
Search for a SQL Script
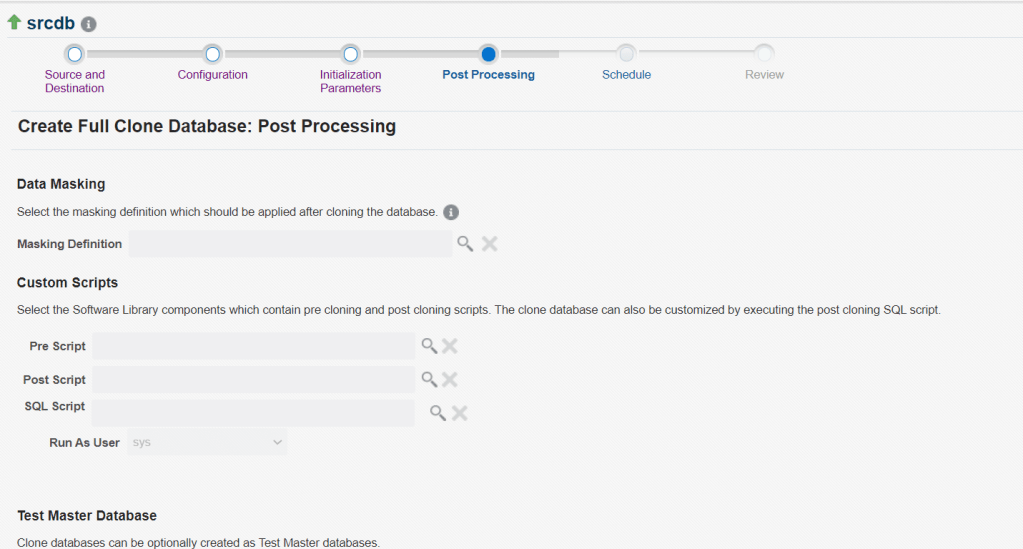click(438, 412)
